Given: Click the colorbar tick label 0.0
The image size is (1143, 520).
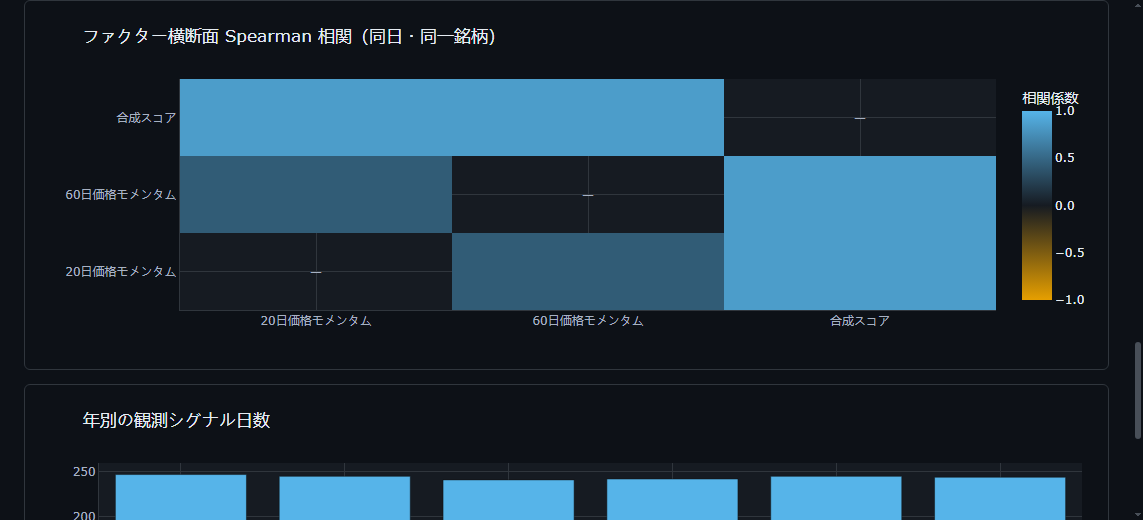Looking at the screenshot, I should [x=1065, y=206].
